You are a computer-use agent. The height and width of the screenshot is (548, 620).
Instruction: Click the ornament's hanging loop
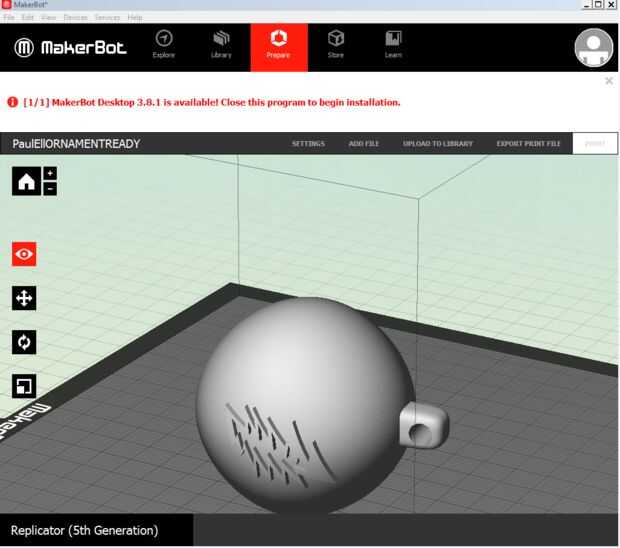(425, 425)
